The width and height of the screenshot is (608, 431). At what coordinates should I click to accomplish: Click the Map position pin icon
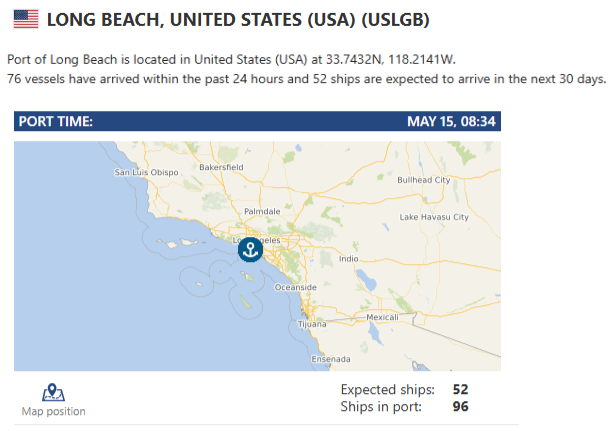click(x=53, y=392)
